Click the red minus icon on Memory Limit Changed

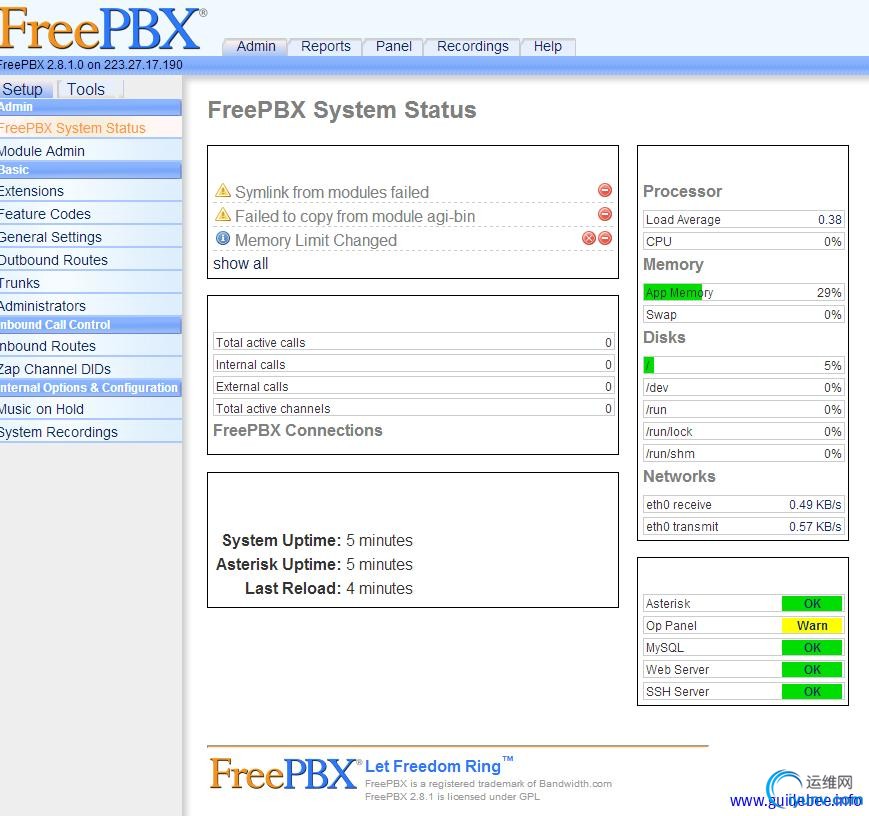click(x=605, y=238)
